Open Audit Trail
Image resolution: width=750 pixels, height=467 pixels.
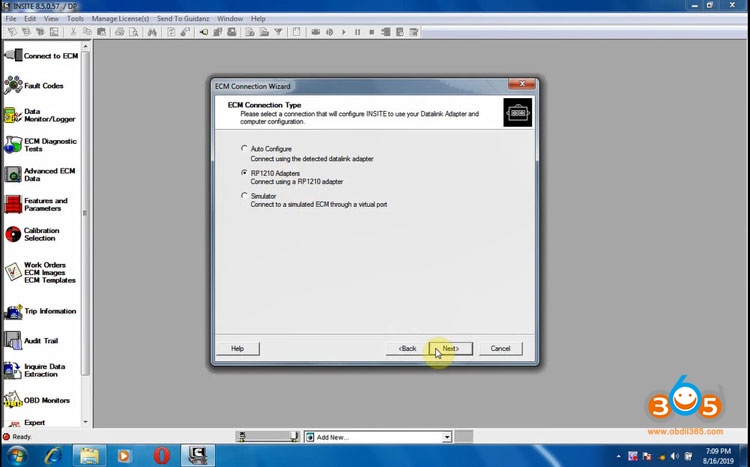click(31, 341)
